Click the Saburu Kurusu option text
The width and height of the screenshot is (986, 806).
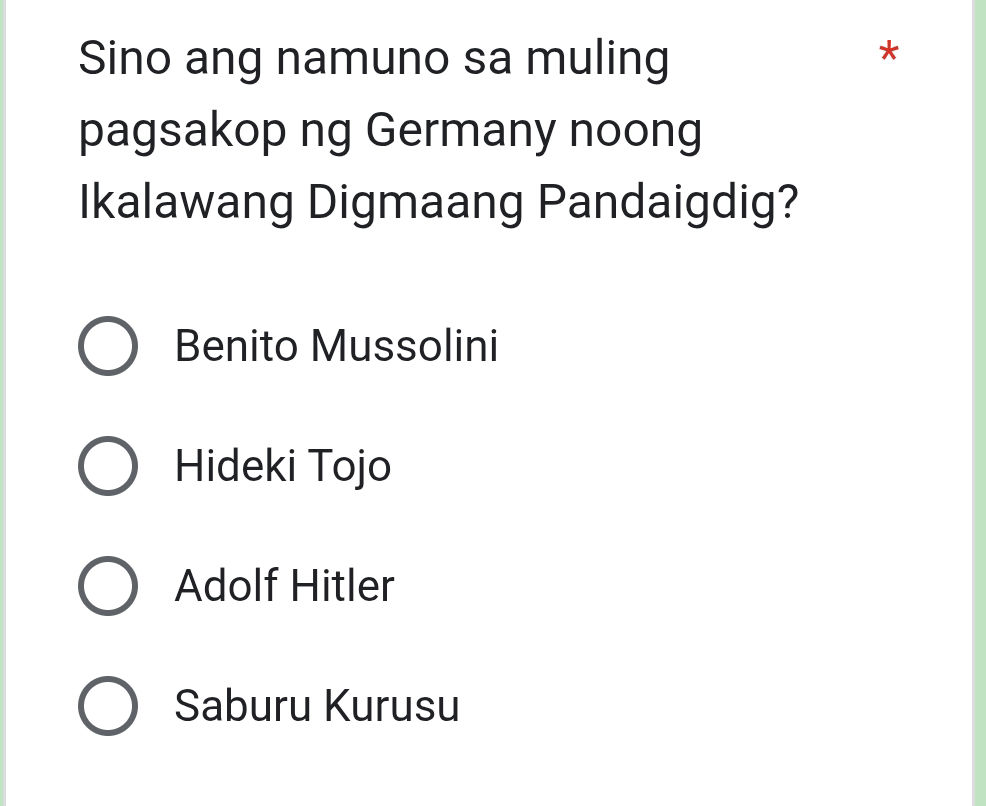316,706
